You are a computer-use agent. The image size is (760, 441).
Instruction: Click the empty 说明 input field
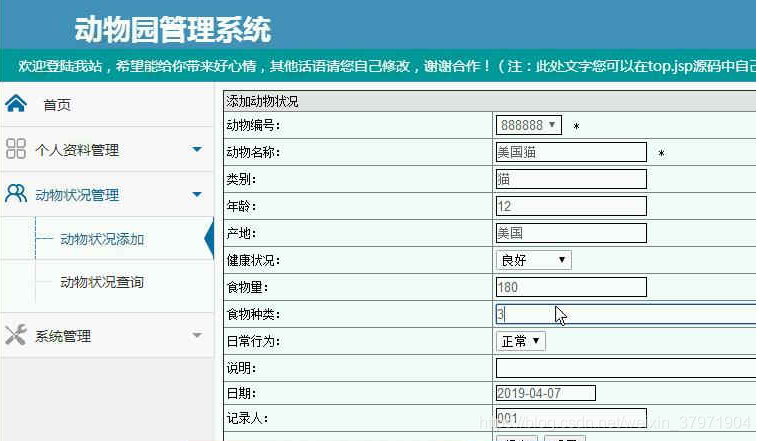tap(626, 368)
